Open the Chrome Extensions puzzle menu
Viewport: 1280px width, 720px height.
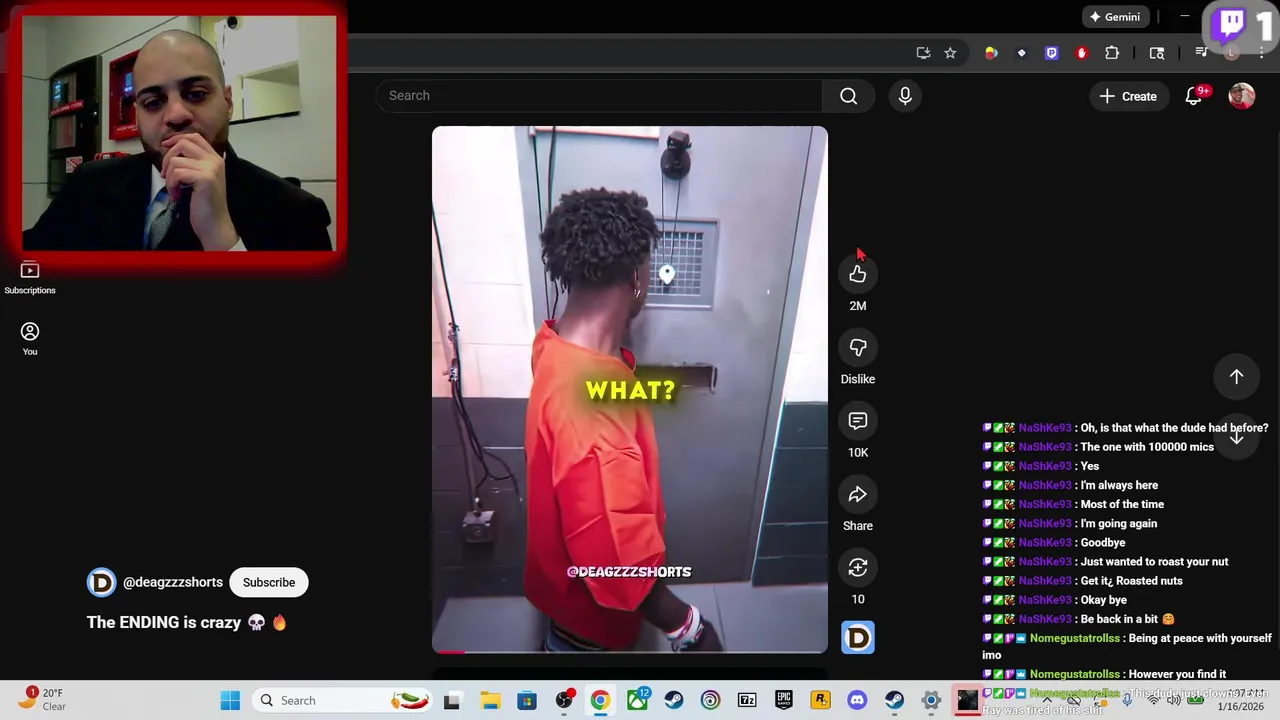tap(1112, 53)
